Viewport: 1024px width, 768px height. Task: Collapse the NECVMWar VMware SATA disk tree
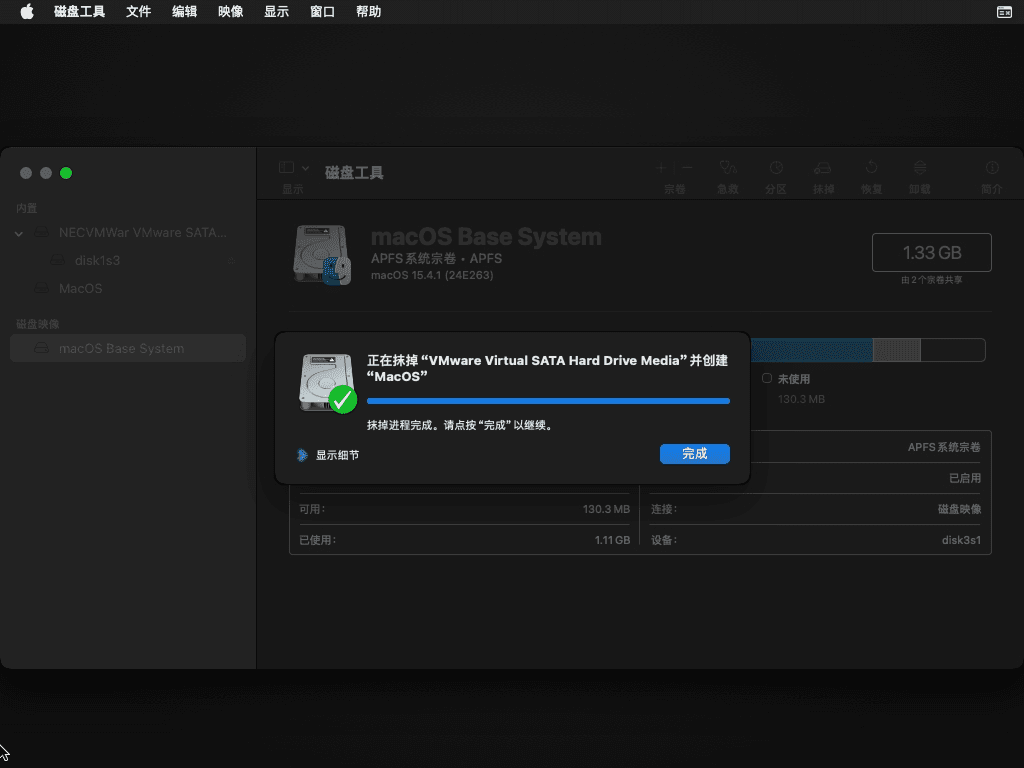tap(19, 233)
